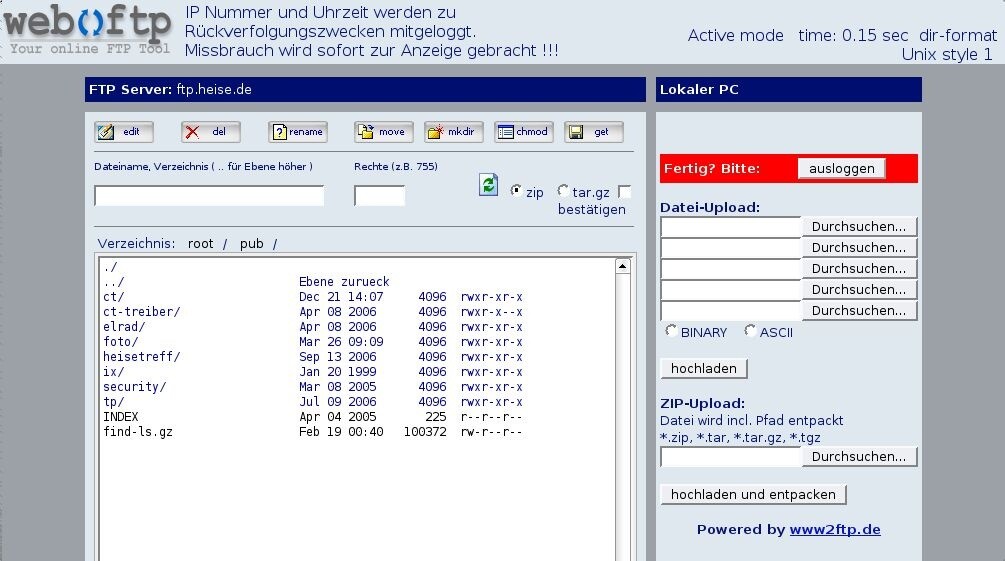Go to root in directory path
This screenshot has width=1005, height=561.
[x=200, y=244]
